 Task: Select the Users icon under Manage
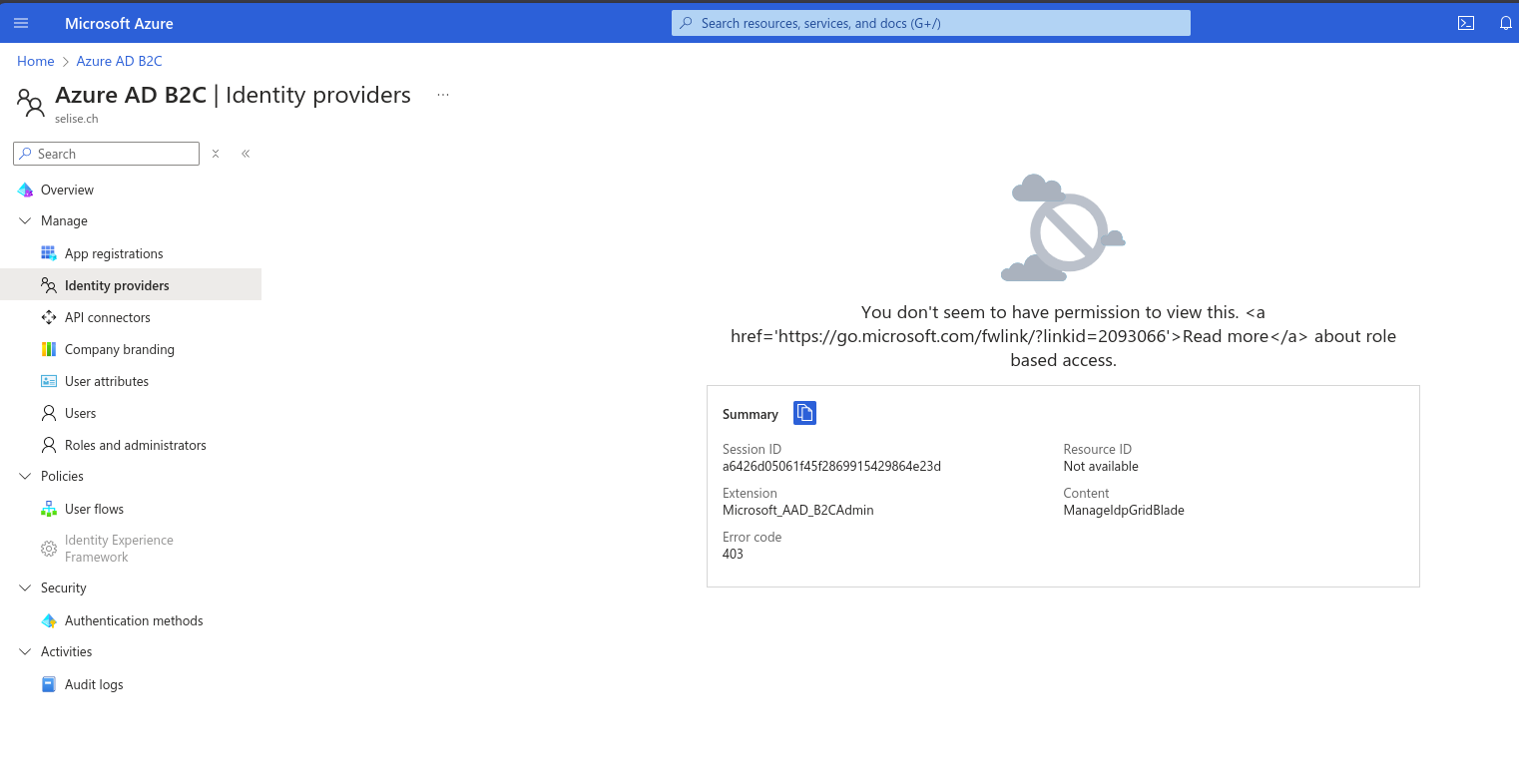pos(48,413)
